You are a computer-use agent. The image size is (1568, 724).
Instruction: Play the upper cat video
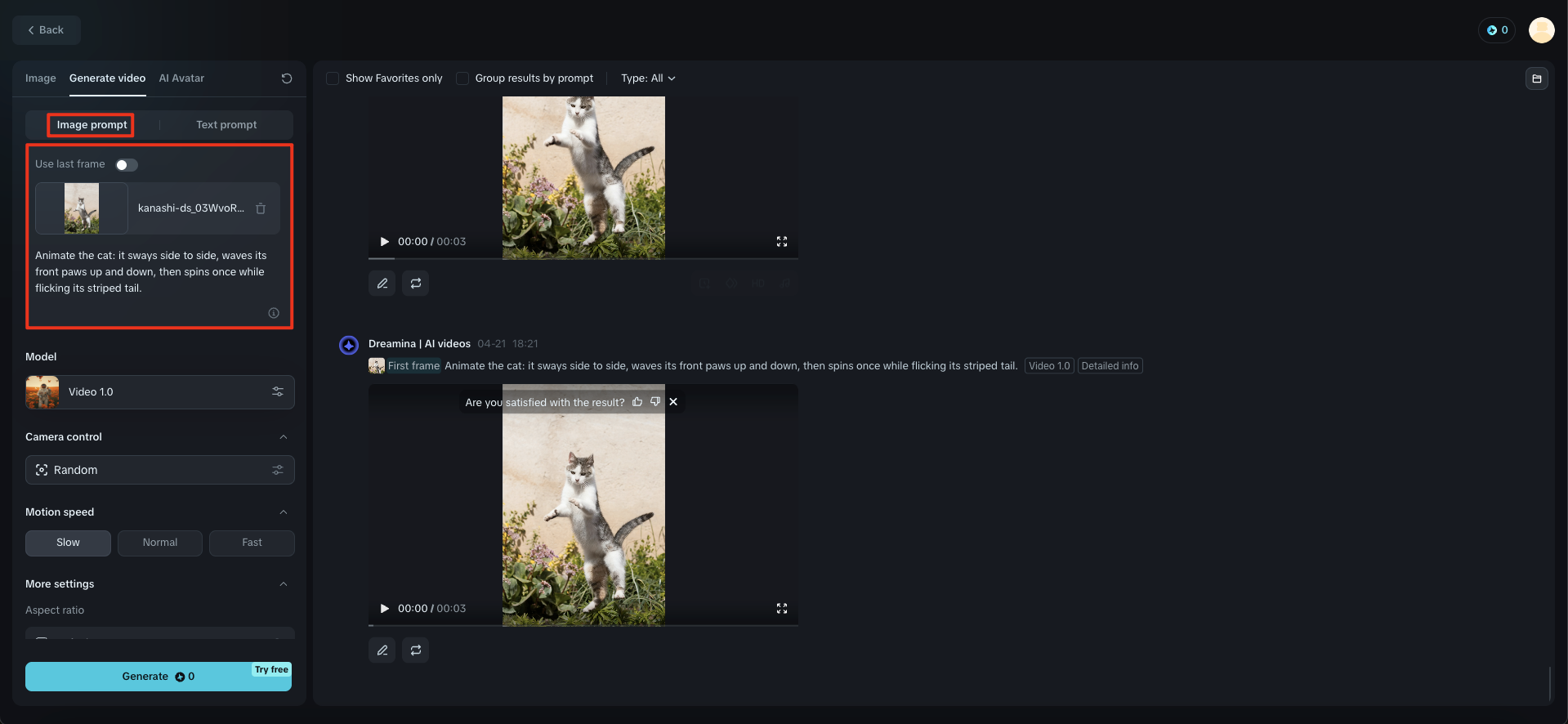coord(384,242)
